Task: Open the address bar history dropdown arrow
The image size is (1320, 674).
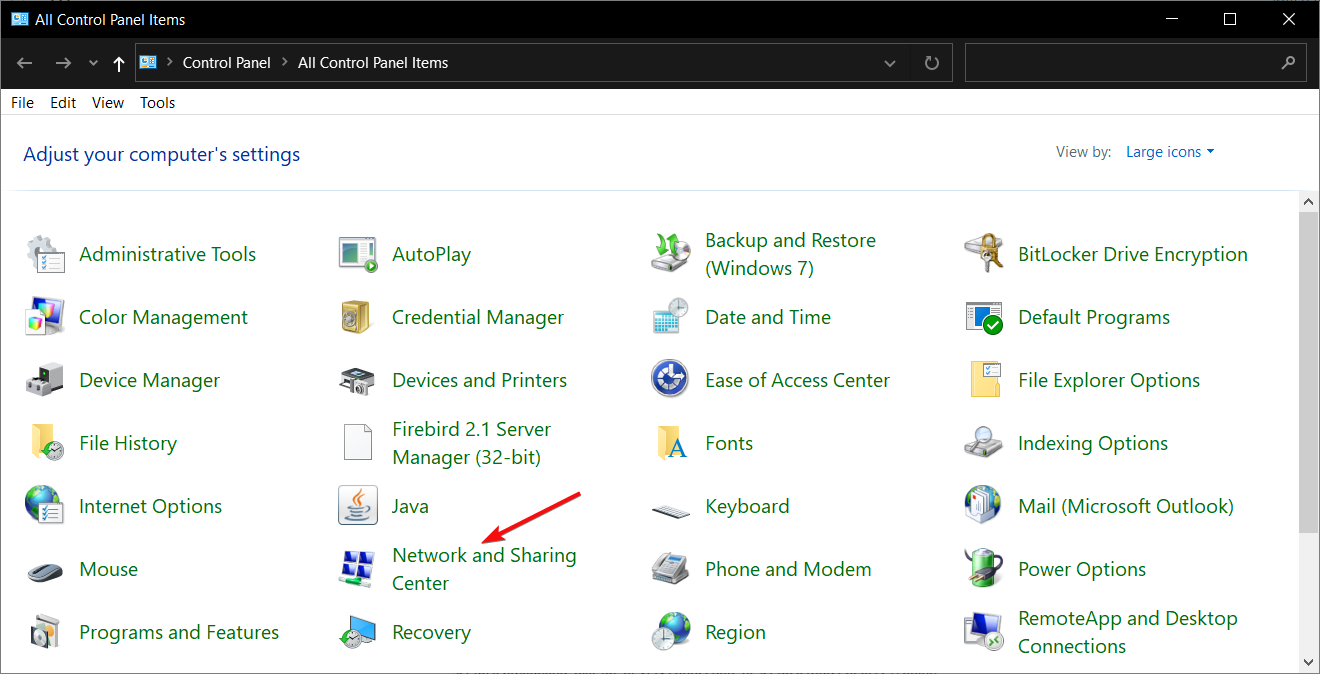Action: (x=890, y=63)
